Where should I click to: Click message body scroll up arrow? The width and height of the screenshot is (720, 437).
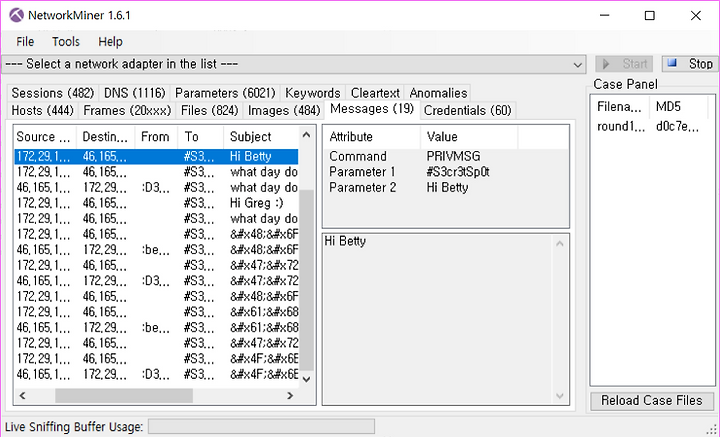[560, 243]
